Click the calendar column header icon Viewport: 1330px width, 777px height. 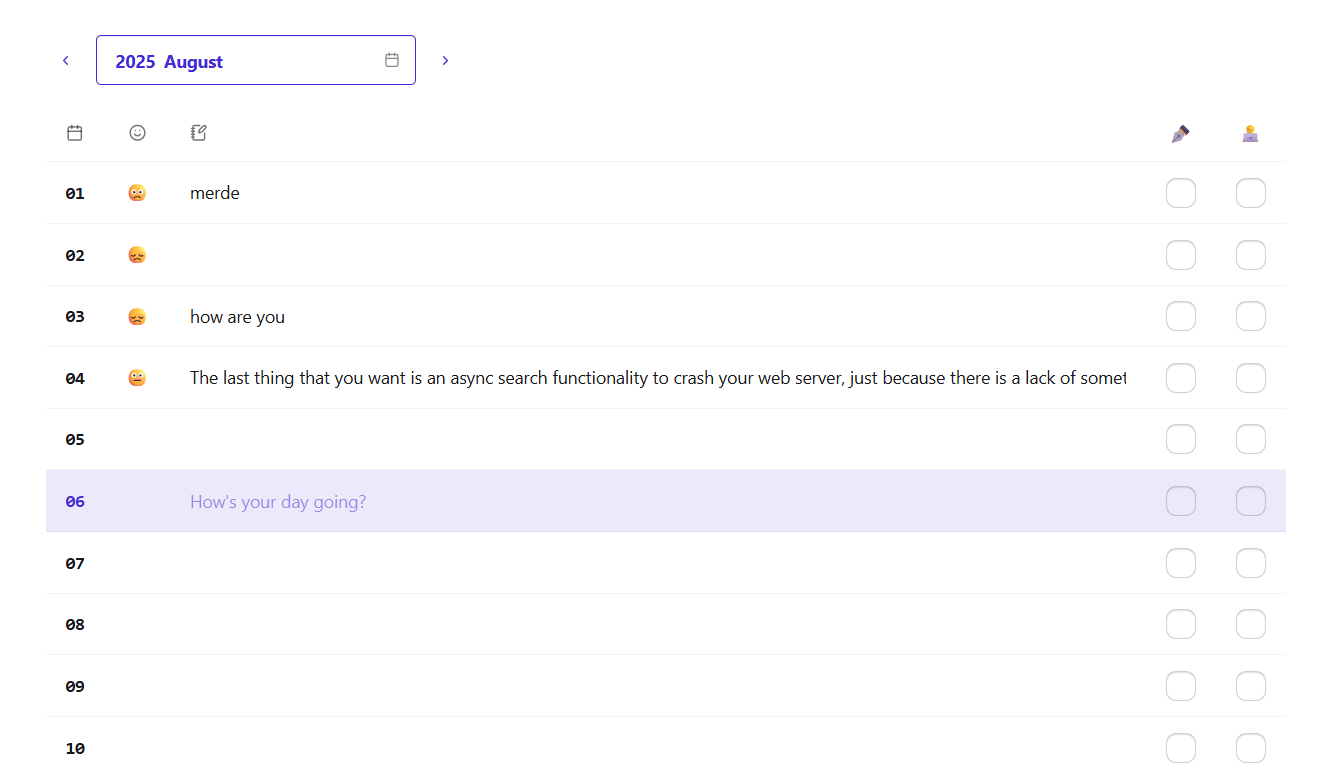tap(75, 133)
